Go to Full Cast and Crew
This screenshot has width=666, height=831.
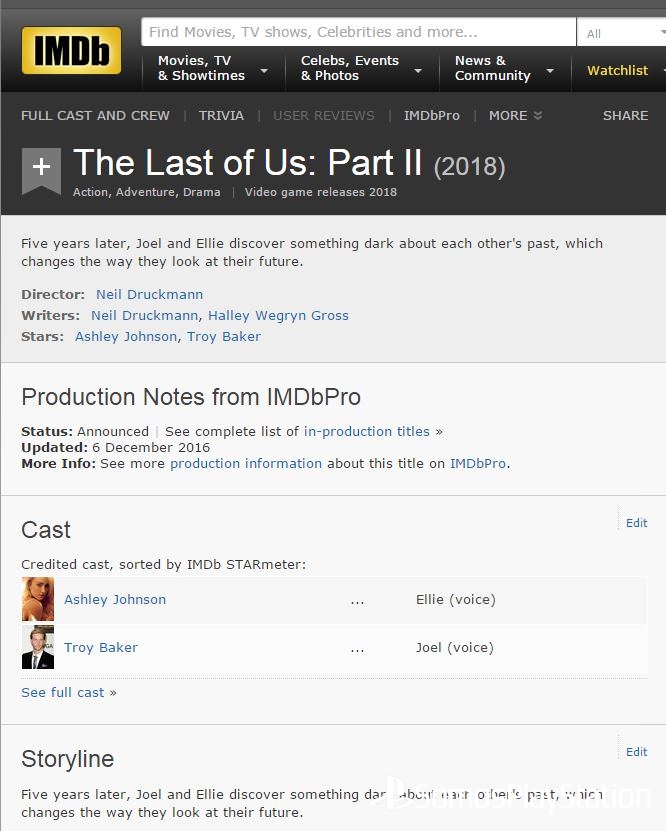click(x=95, y=116)
